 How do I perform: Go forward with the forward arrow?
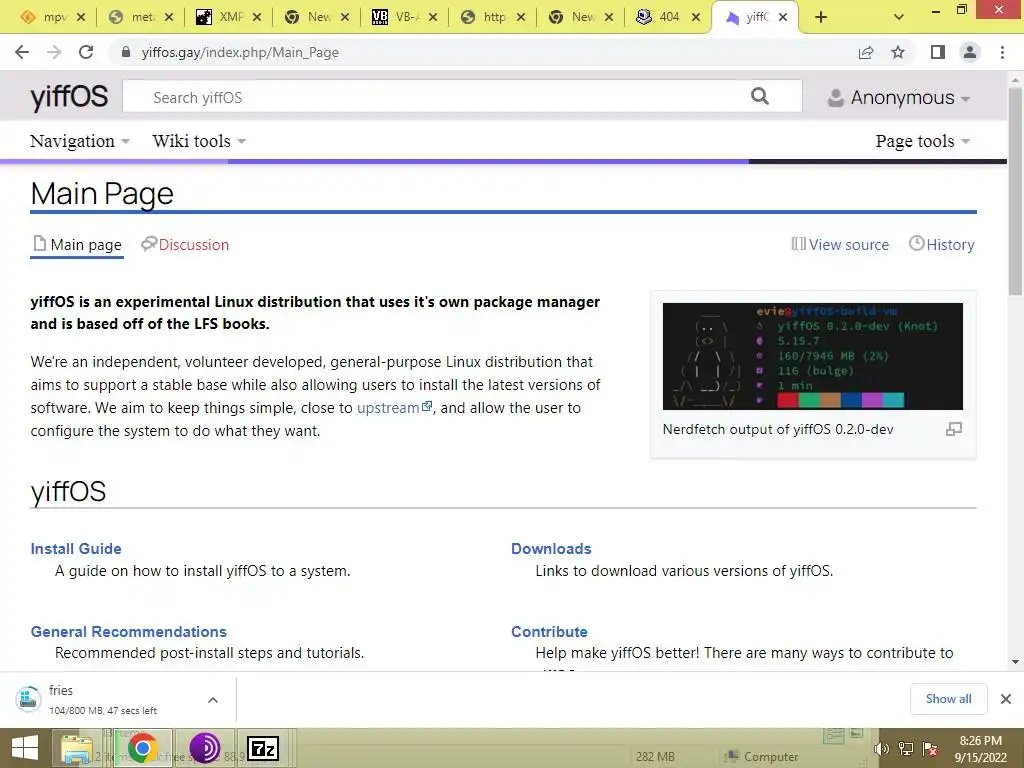(54, 52)
